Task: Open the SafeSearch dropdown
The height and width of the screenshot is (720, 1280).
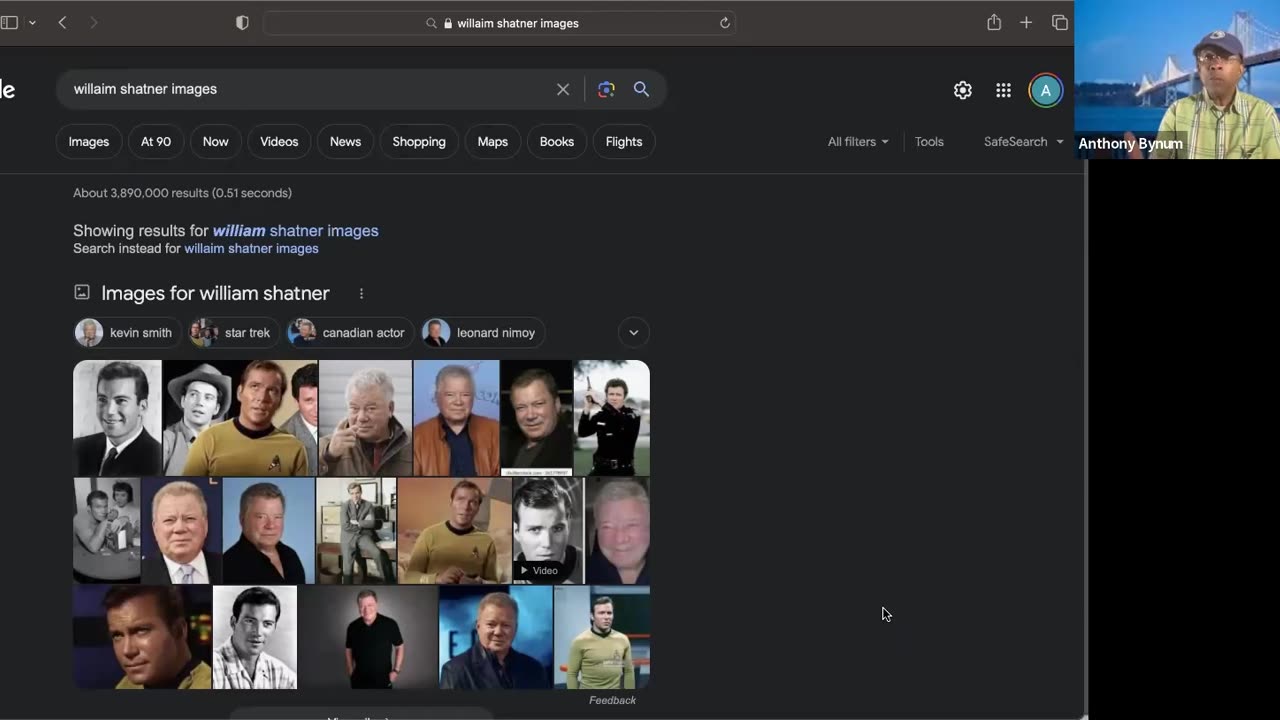Action: click(1023, 142)
